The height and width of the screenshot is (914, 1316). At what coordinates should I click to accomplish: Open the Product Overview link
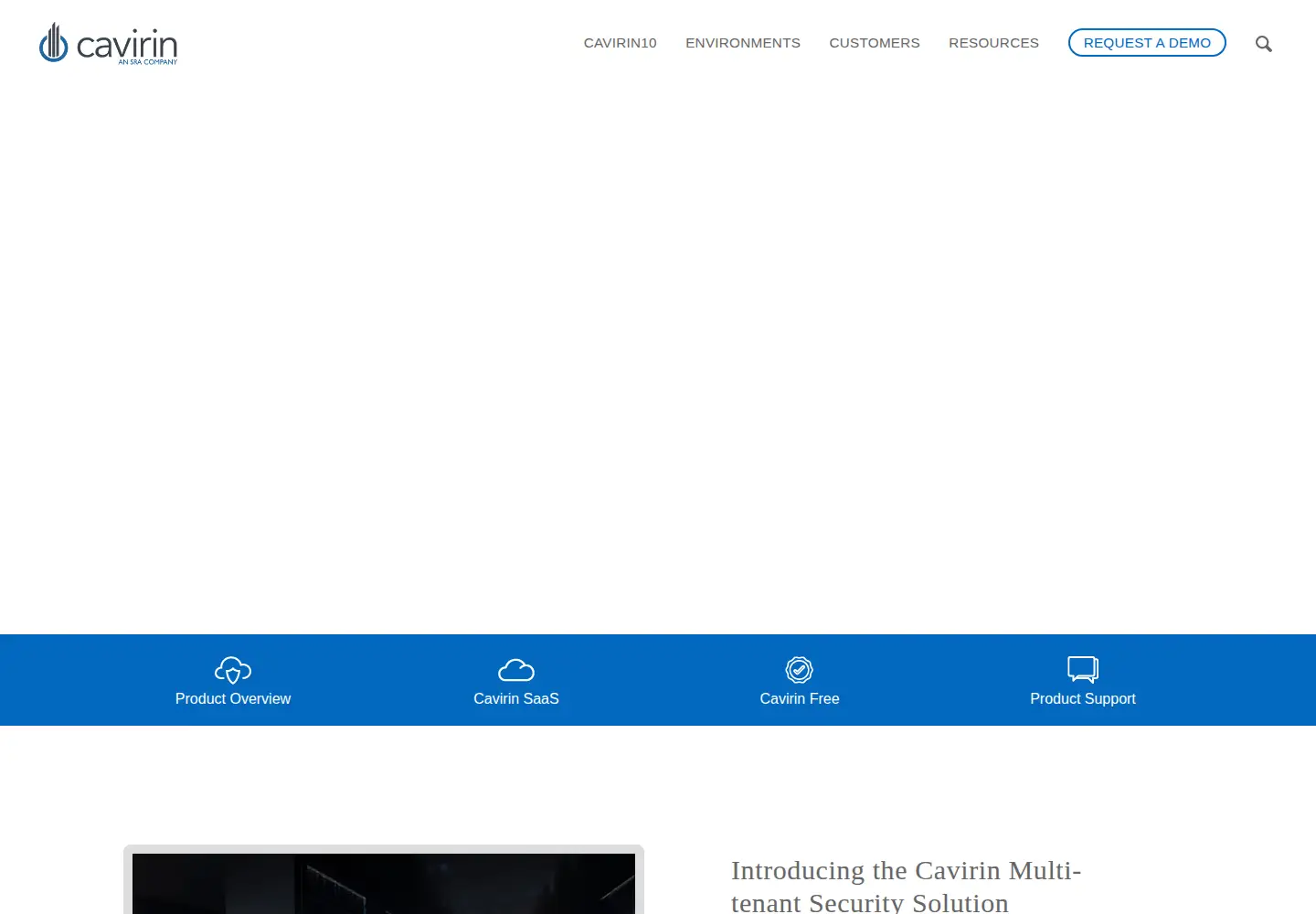point(233,698)
